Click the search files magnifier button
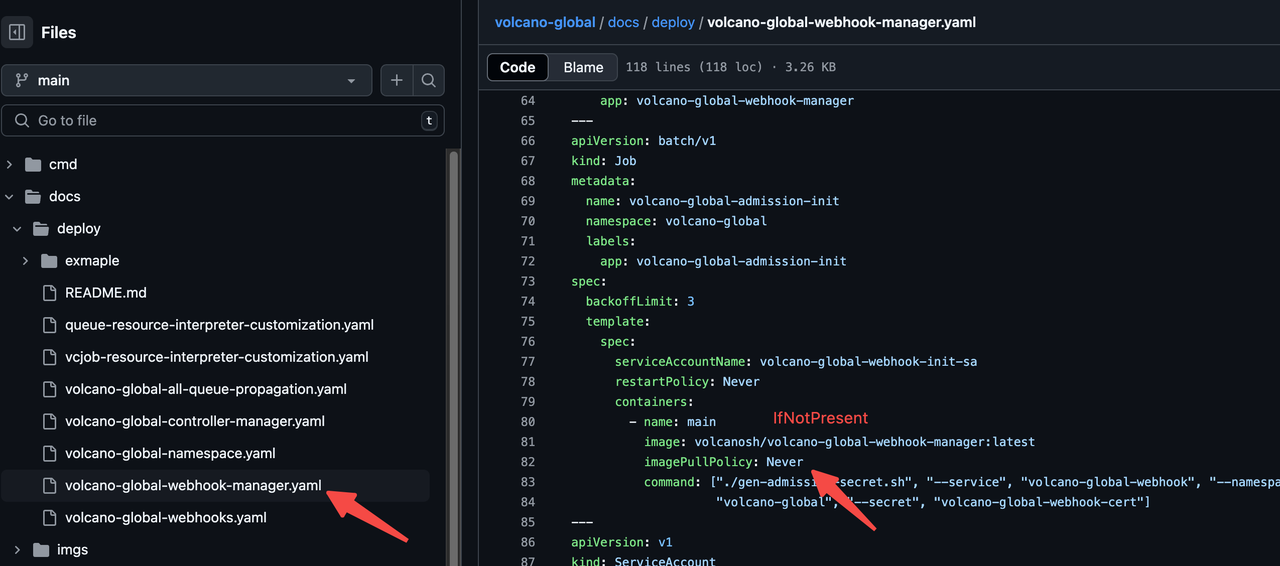Viewport: 1280px width, 566px height. pos(428,80)
